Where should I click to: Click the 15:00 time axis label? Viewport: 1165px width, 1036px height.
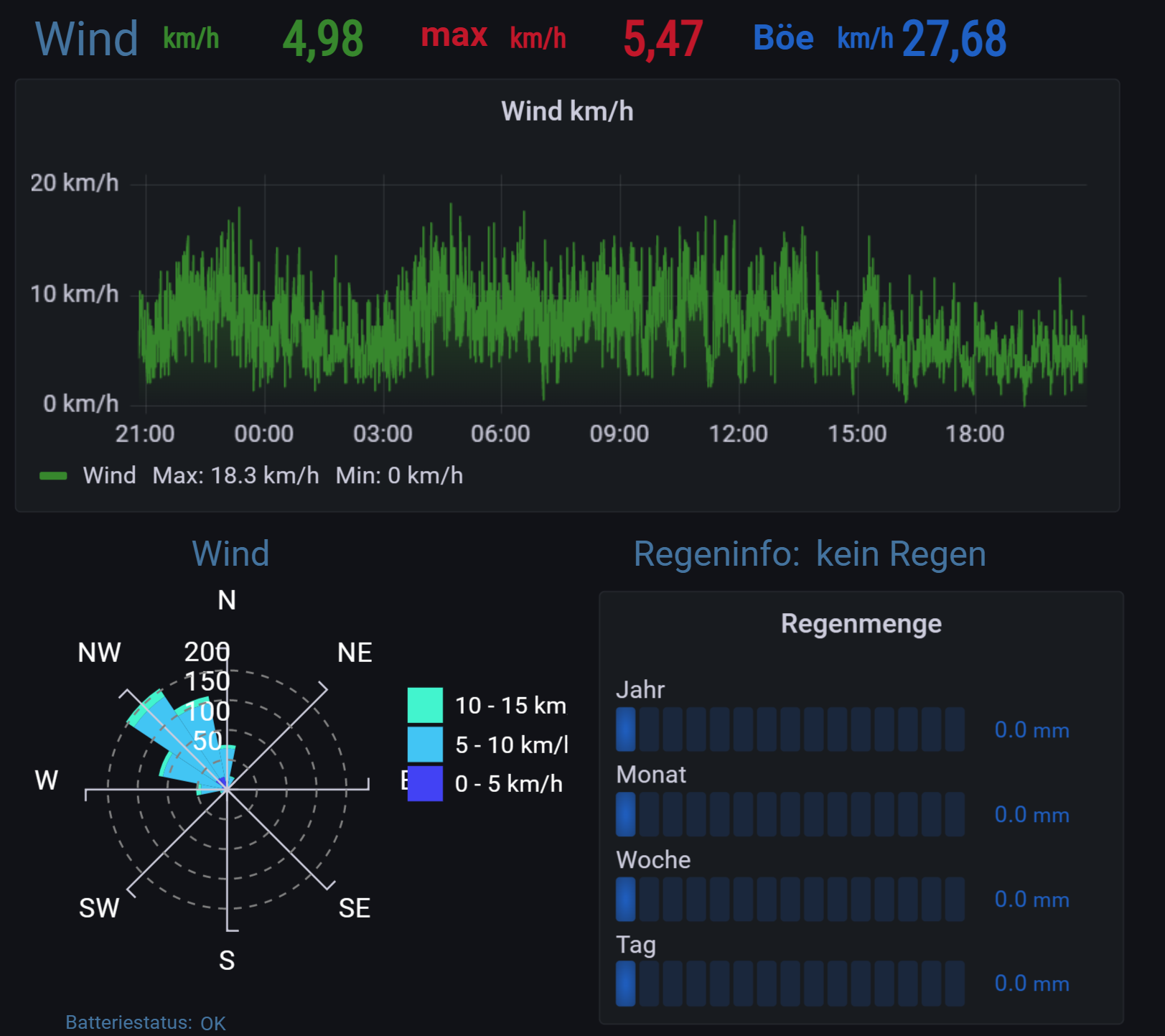coord(857,434)
